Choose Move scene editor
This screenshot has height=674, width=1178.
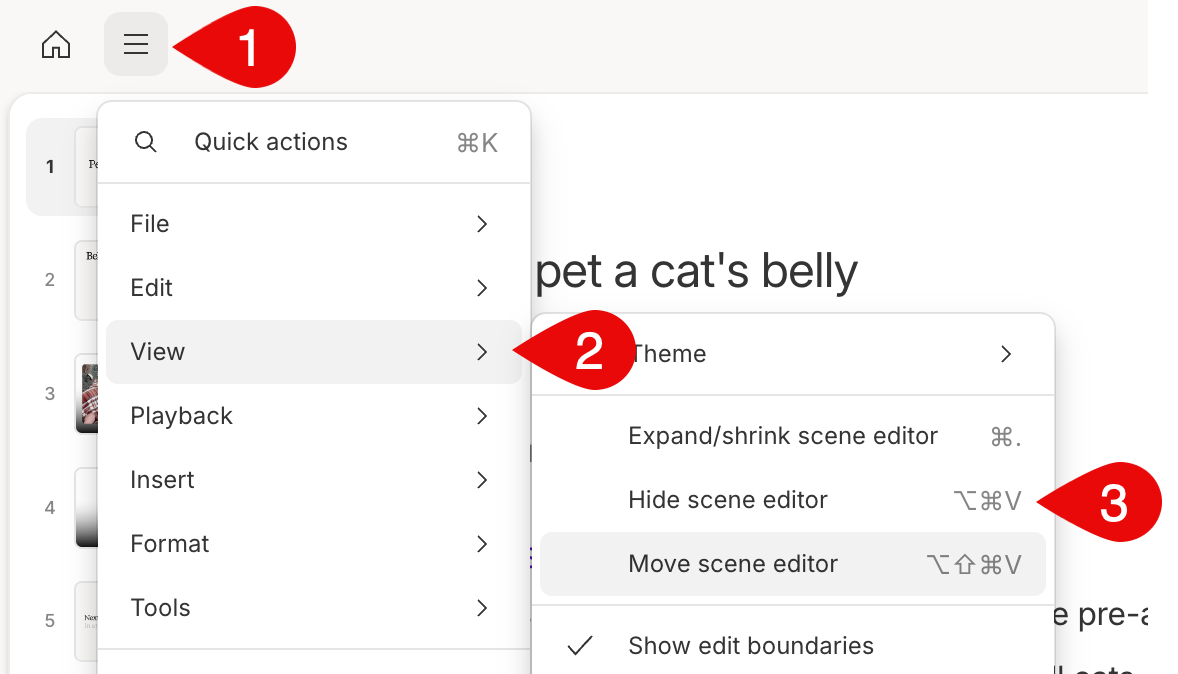793,564
